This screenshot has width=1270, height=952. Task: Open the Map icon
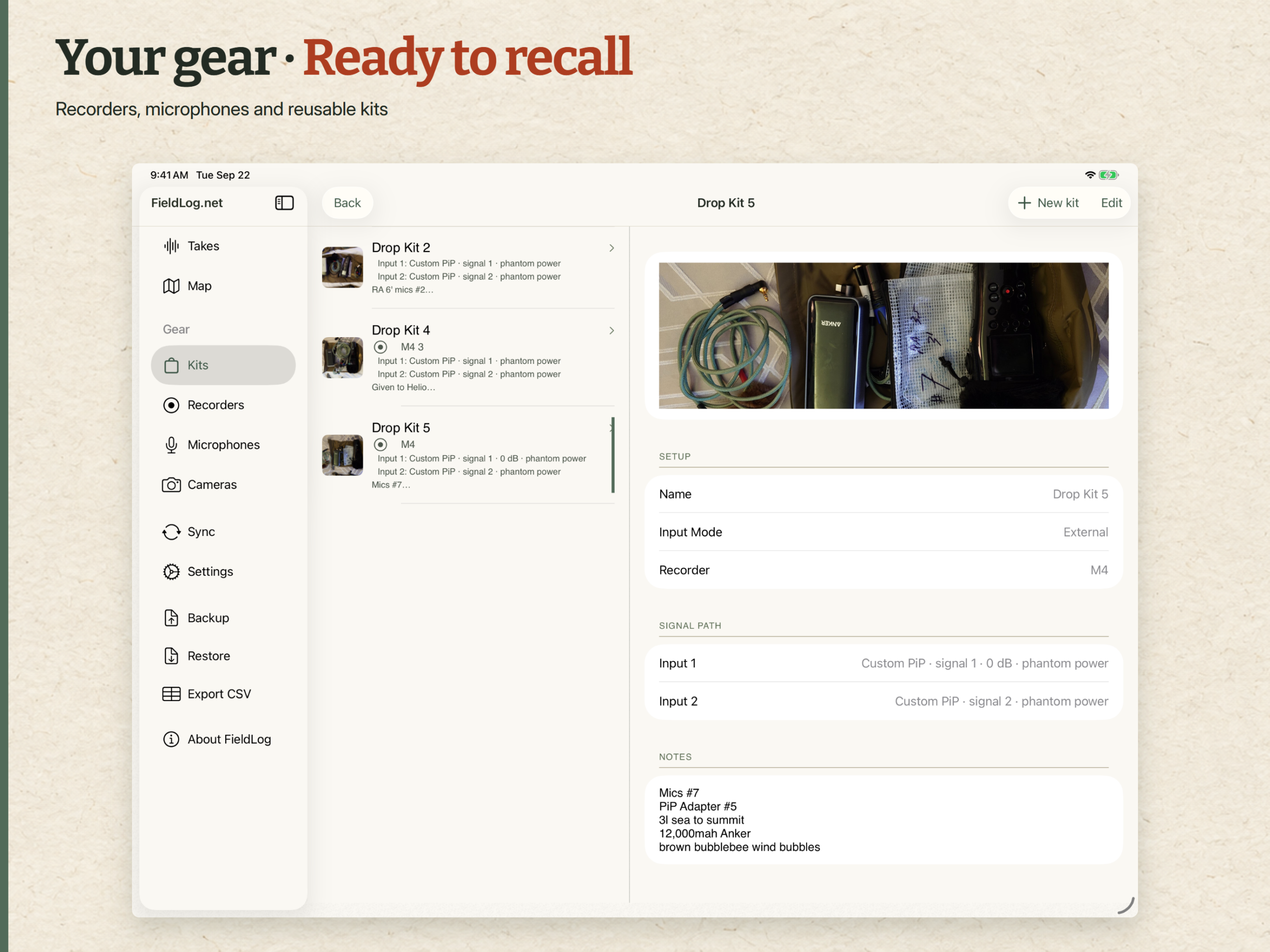click(171, 286)
